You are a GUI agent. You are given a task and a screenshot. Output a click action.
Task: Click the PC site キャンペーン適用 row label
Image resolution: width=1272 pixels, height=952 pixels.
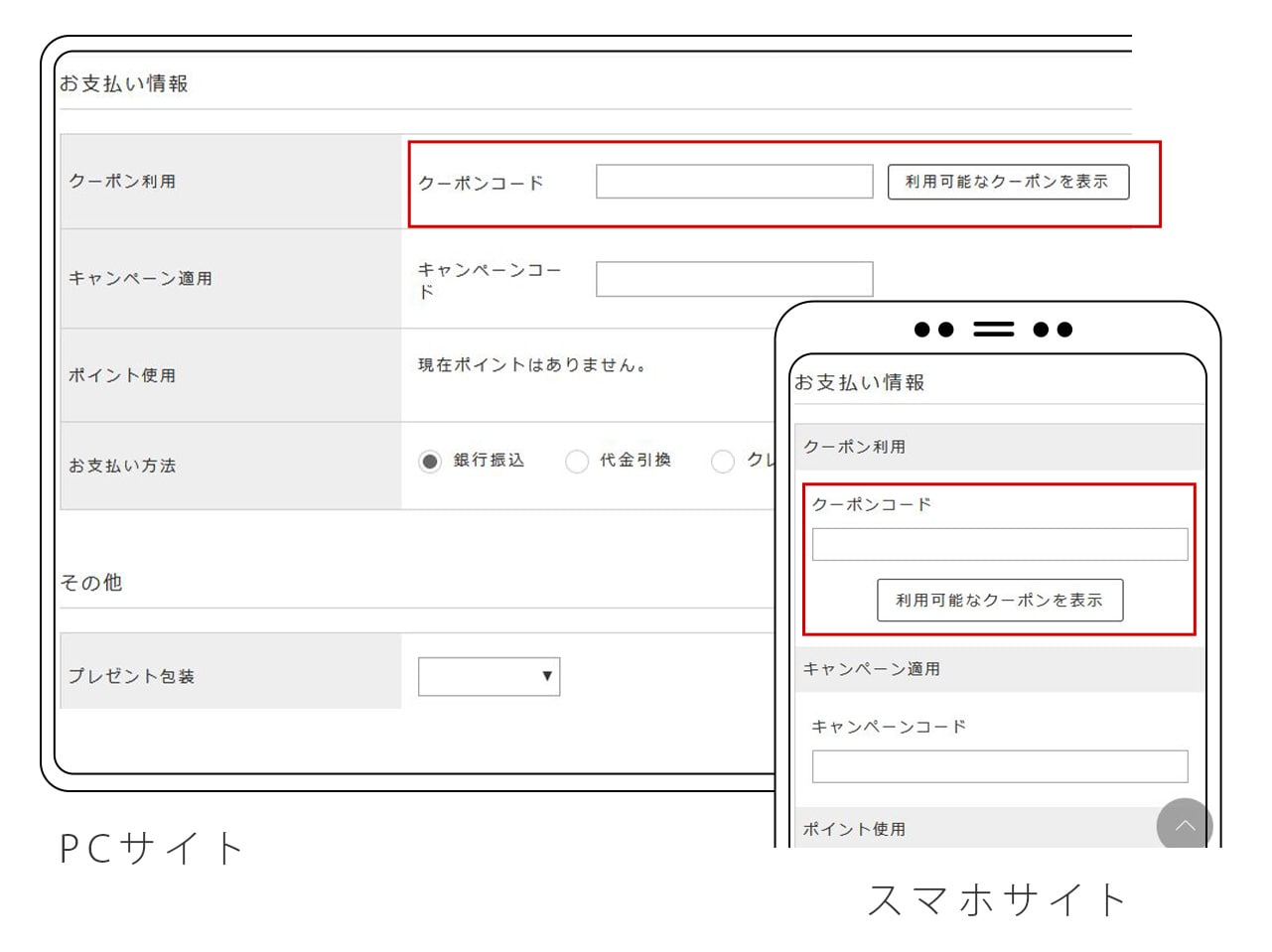click(140, 279)
